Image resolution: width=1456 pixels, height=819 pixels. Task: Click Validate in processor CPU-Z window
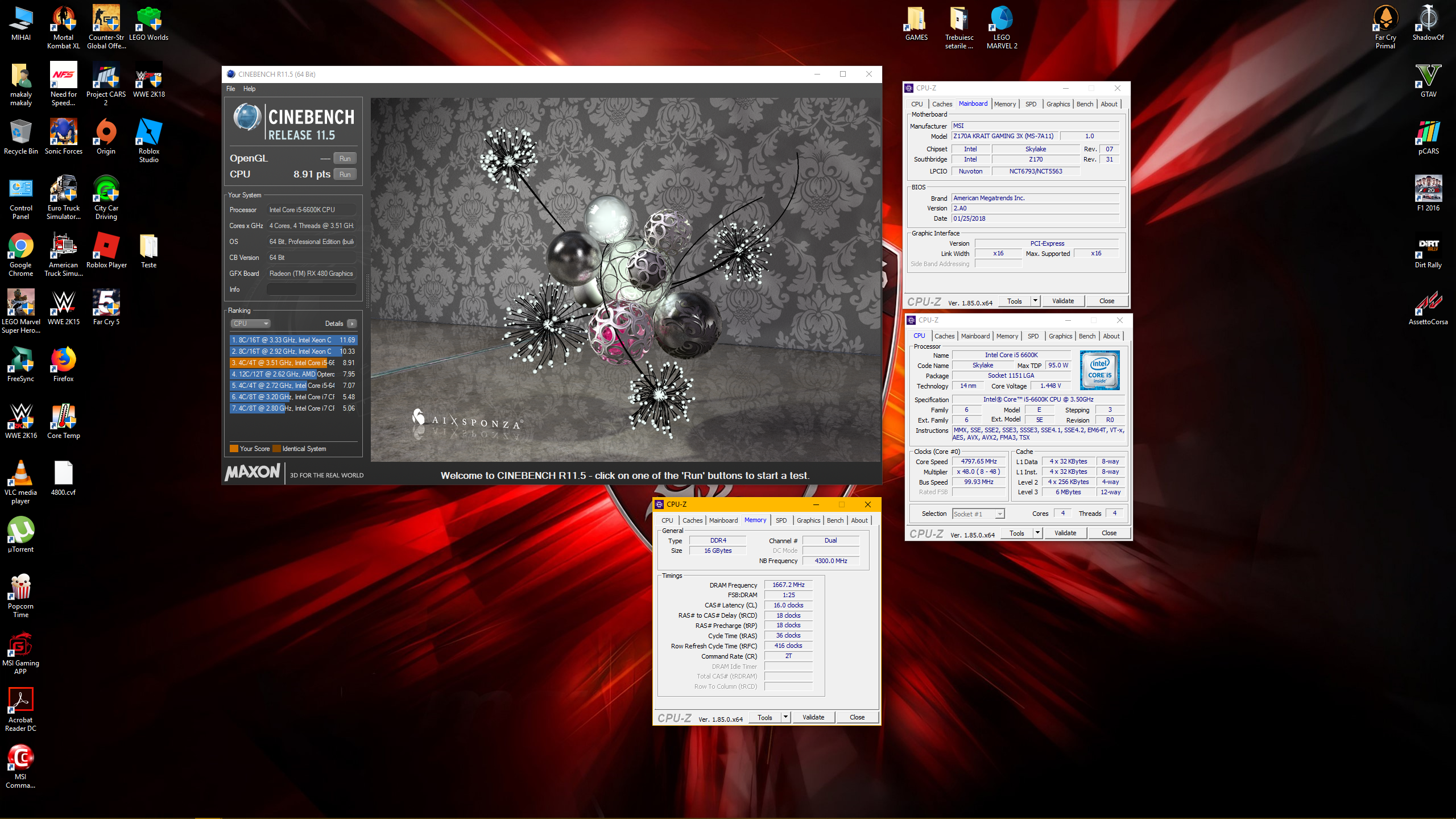coord(1065,533)
